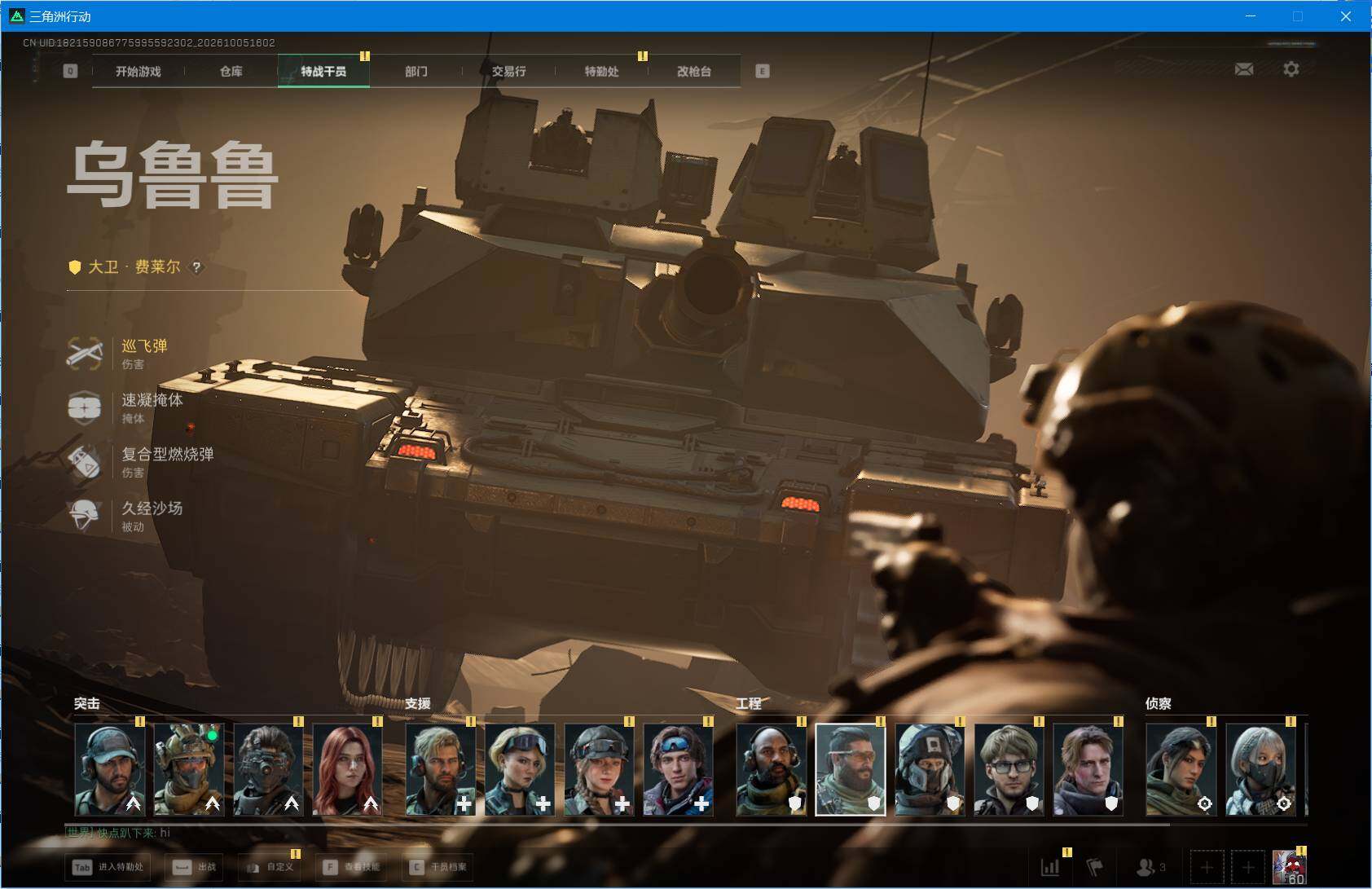Viewport: 1372px width, 889px height.
Task: Select blonde support operator with ski goggles
Action: pos(520,770)
